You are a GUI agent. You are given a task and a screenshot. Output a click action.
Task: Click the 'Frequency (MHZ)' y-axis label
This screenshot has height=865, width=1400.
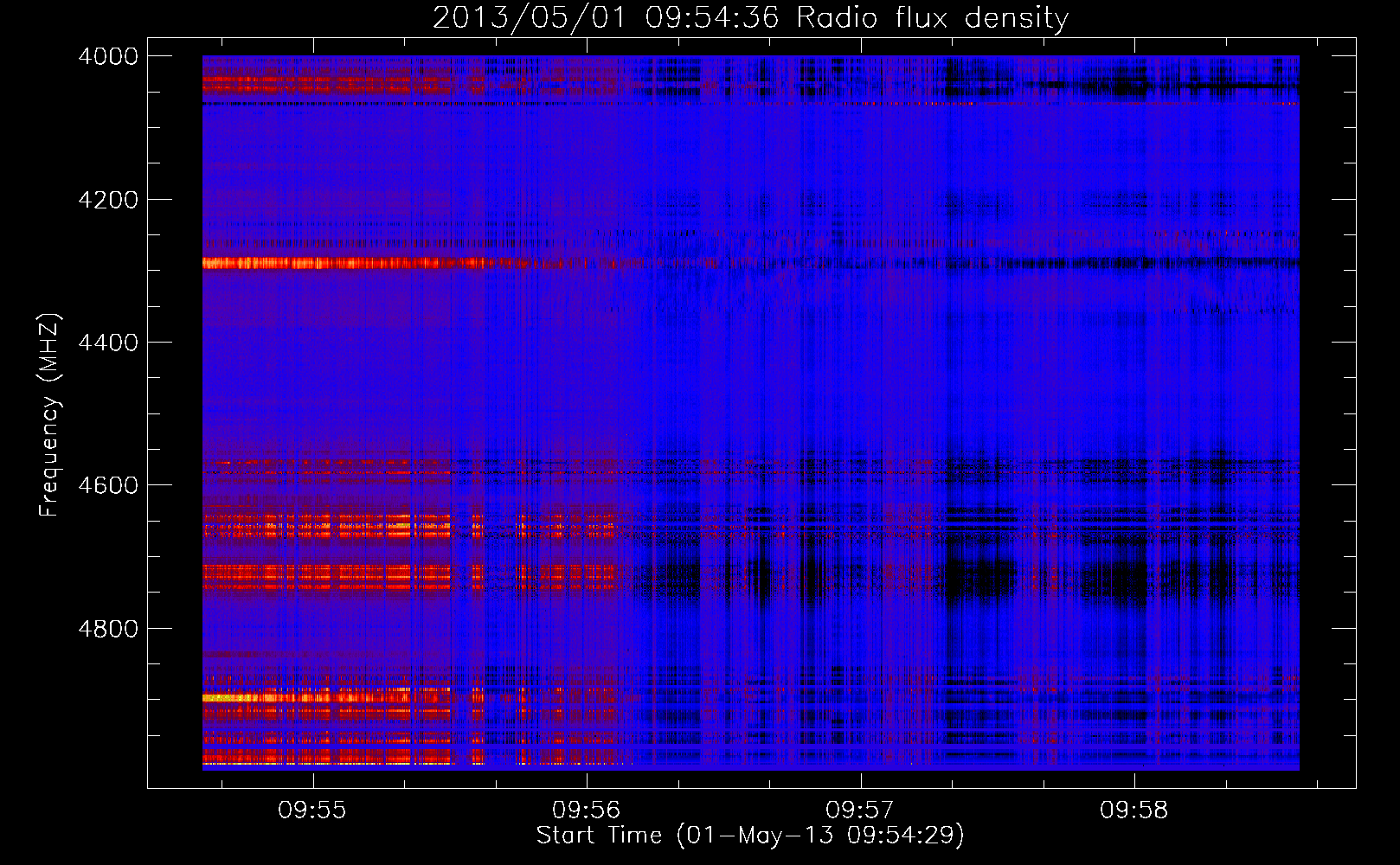pyautogui.click(x=49, y=415)
